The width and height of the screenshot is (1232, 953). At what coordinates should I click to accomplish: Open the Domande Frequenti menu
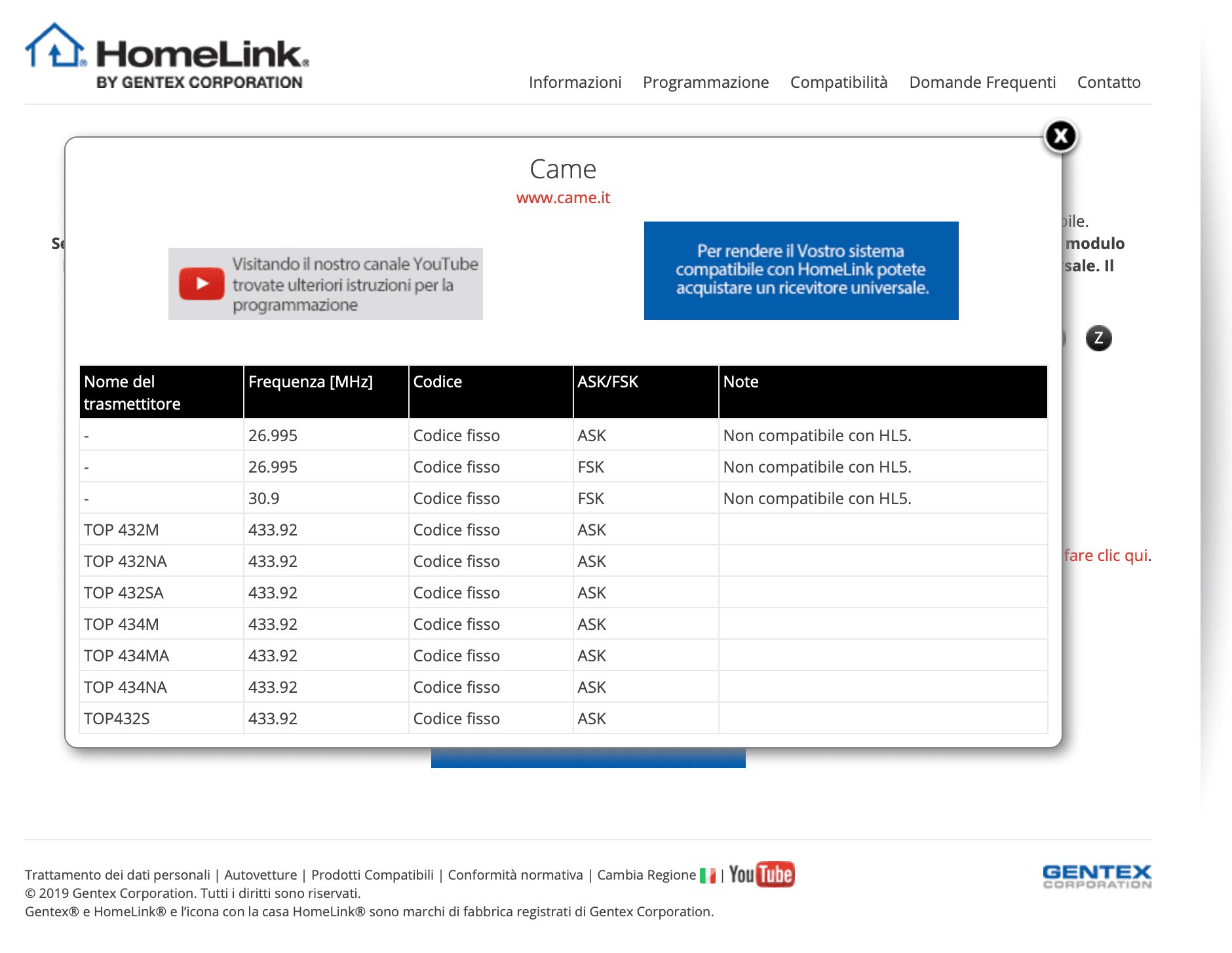982,82
